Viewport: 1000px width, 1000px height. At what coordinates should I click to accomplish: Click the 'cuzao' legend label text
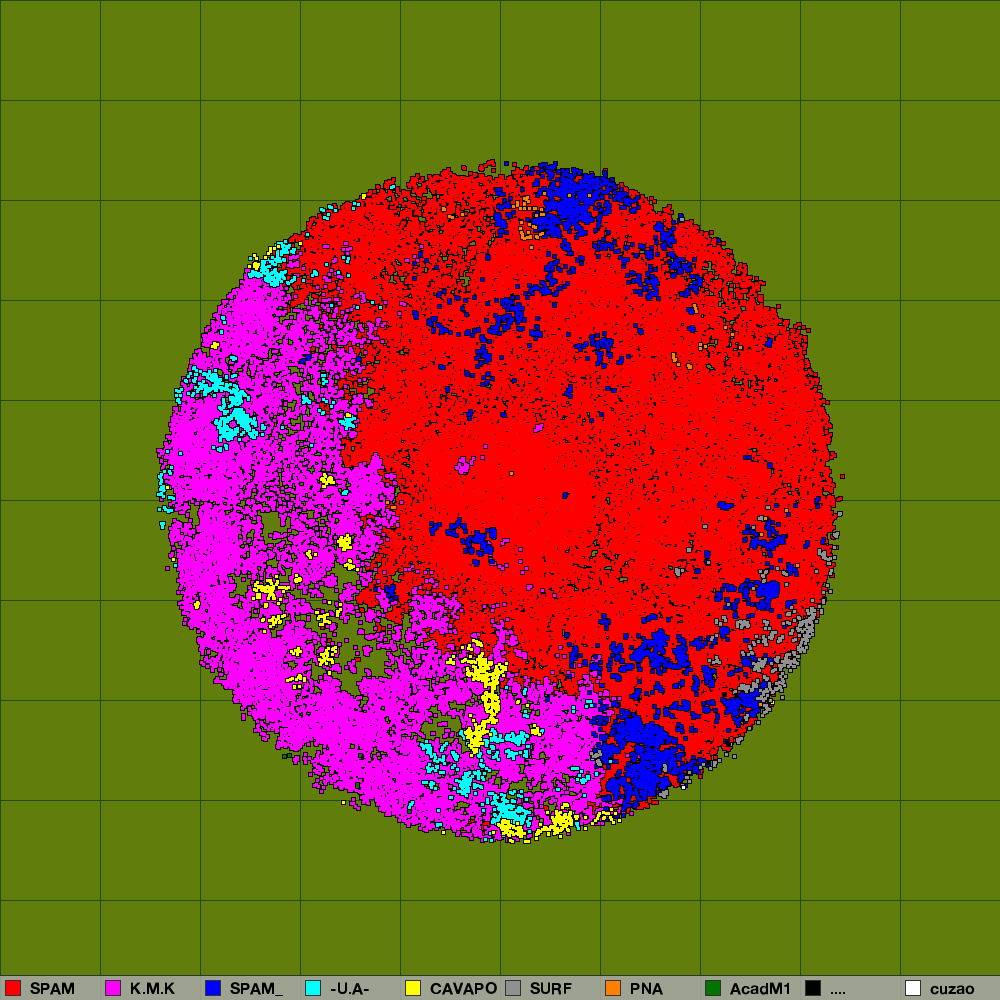coord(952,989)
